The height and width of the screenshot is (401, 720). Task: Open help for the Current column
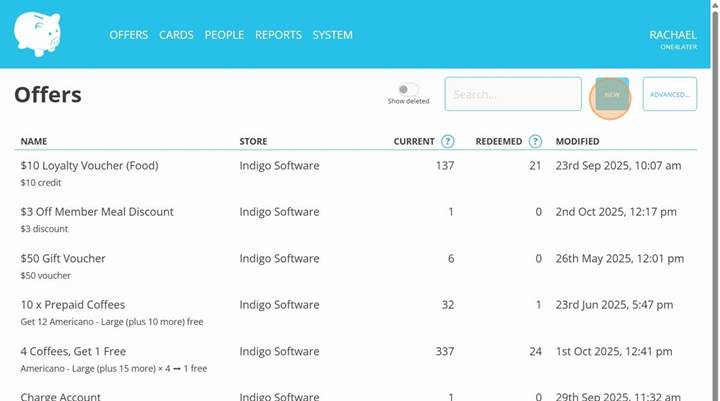click(x=448, y=141)
